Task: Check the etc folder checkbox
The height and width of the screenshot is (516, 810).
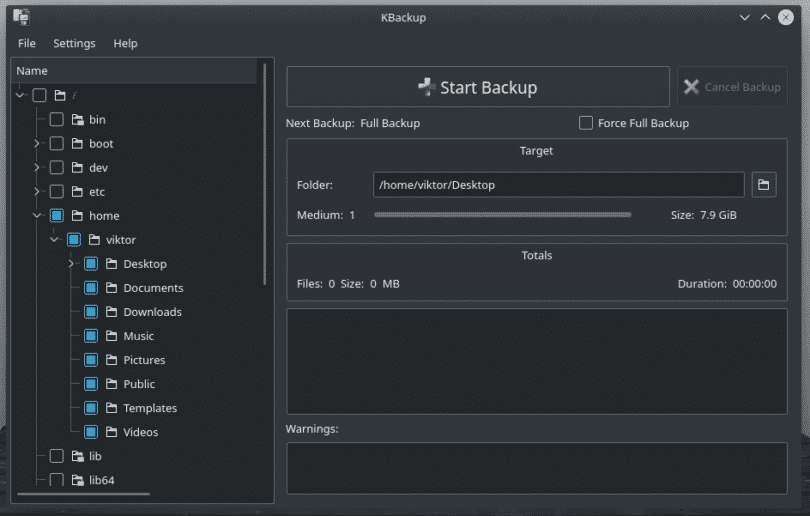Action: click(57, 192)
